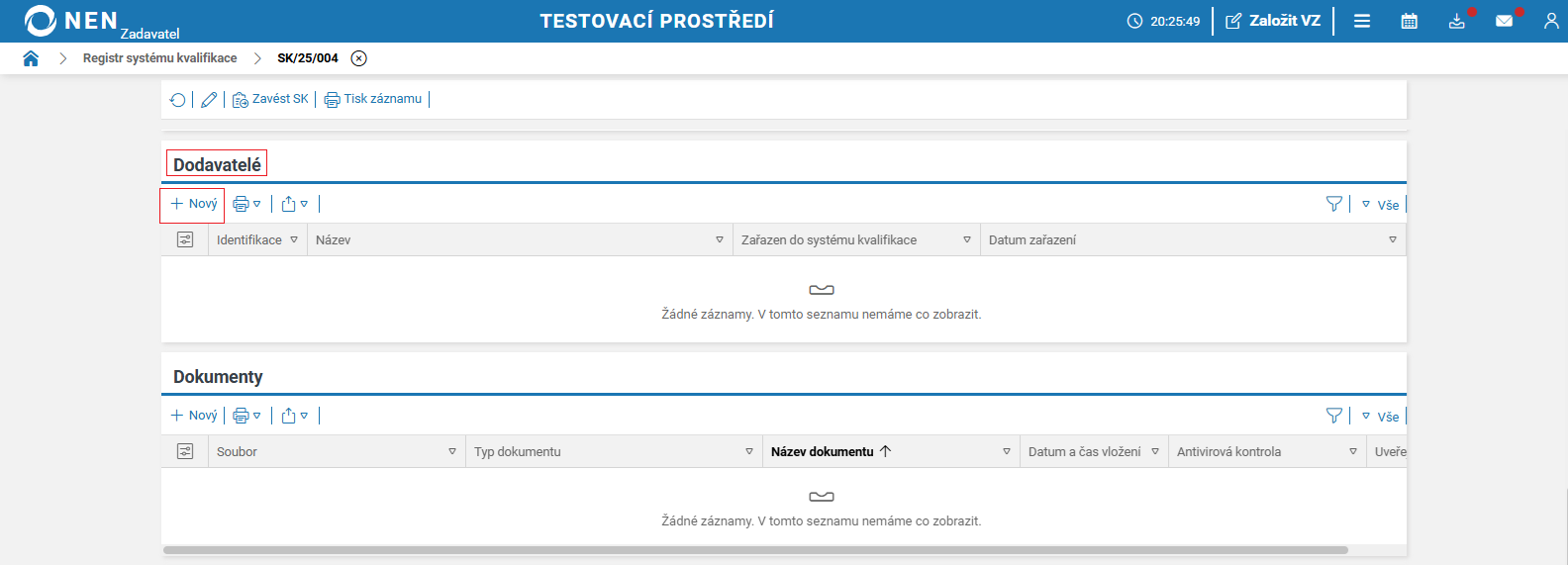Open the envelope messages icon
Image resolution: width=1568 pixels, height=565 pixels.
[1504, 21]
